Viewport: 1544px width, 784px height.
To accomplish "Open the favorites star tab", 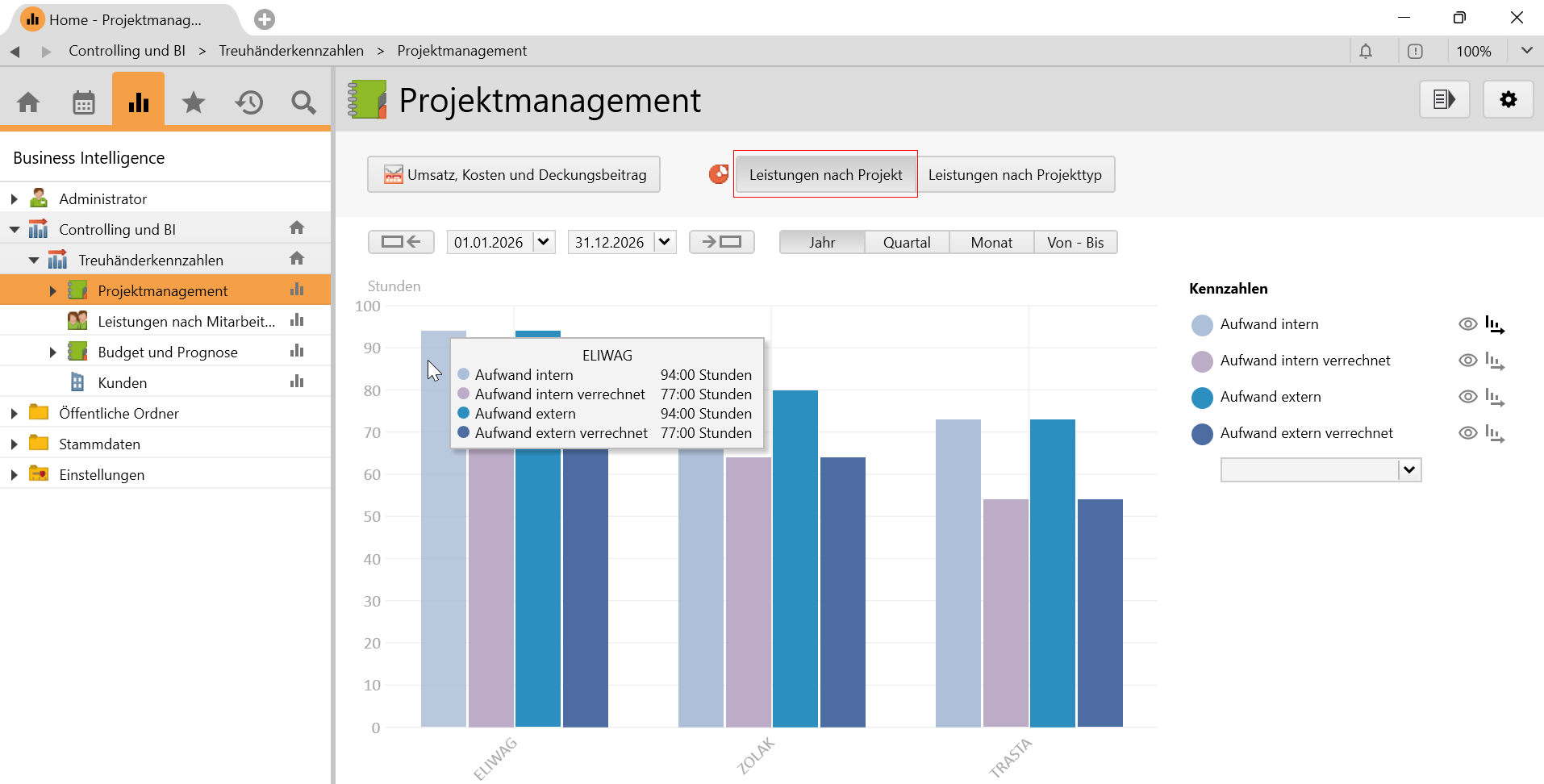I will click(x=194, y=102).
